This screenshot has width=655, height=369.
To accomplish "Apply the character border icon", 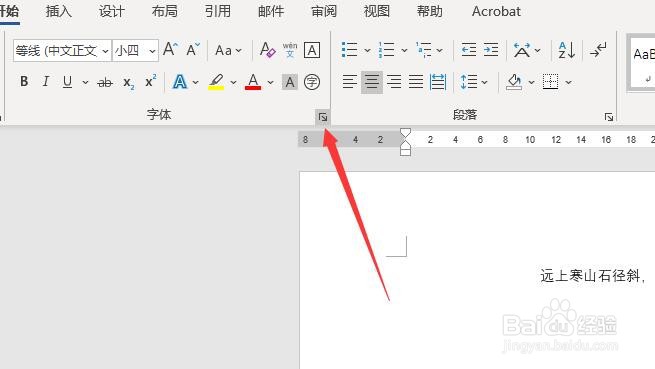I will 312,50.
